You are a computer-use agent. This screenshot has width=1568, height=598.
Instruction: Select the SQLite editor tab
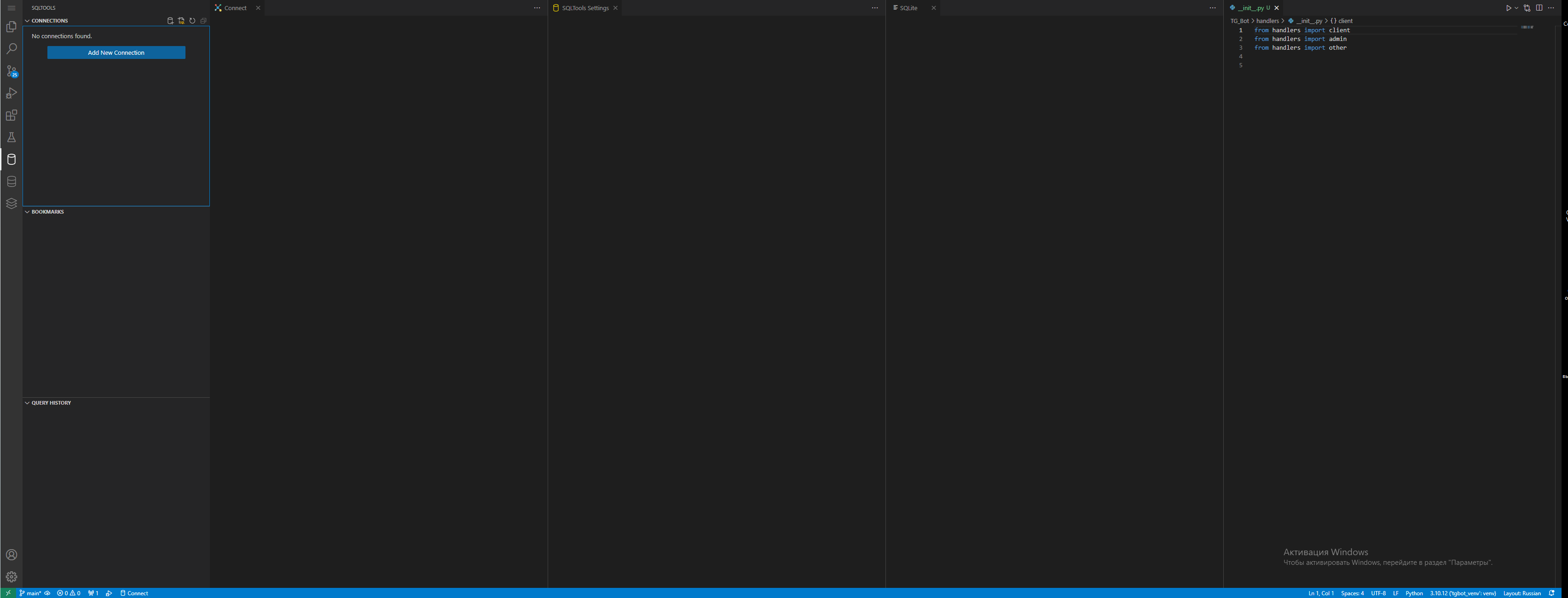909,8
